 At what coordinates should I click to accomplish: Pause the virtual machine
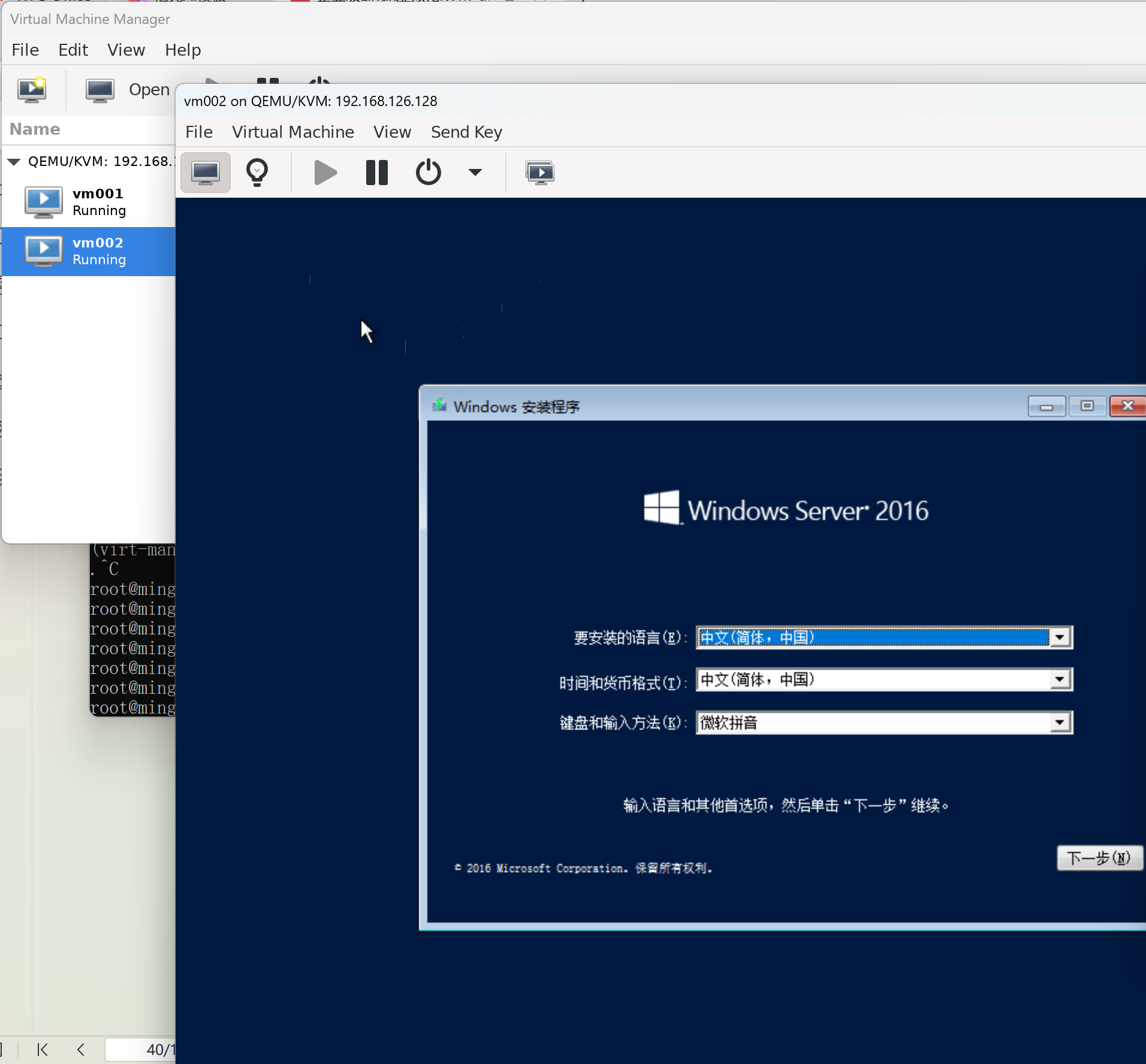pos(377,173)
